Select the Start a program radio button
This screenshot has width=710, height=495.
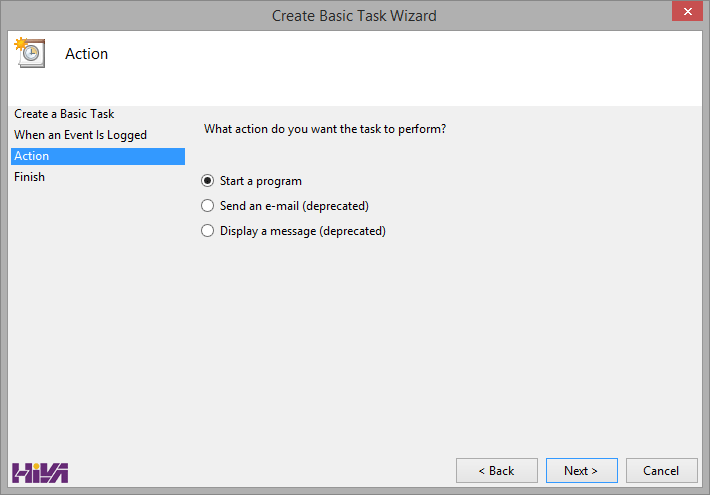pos(208,181)
